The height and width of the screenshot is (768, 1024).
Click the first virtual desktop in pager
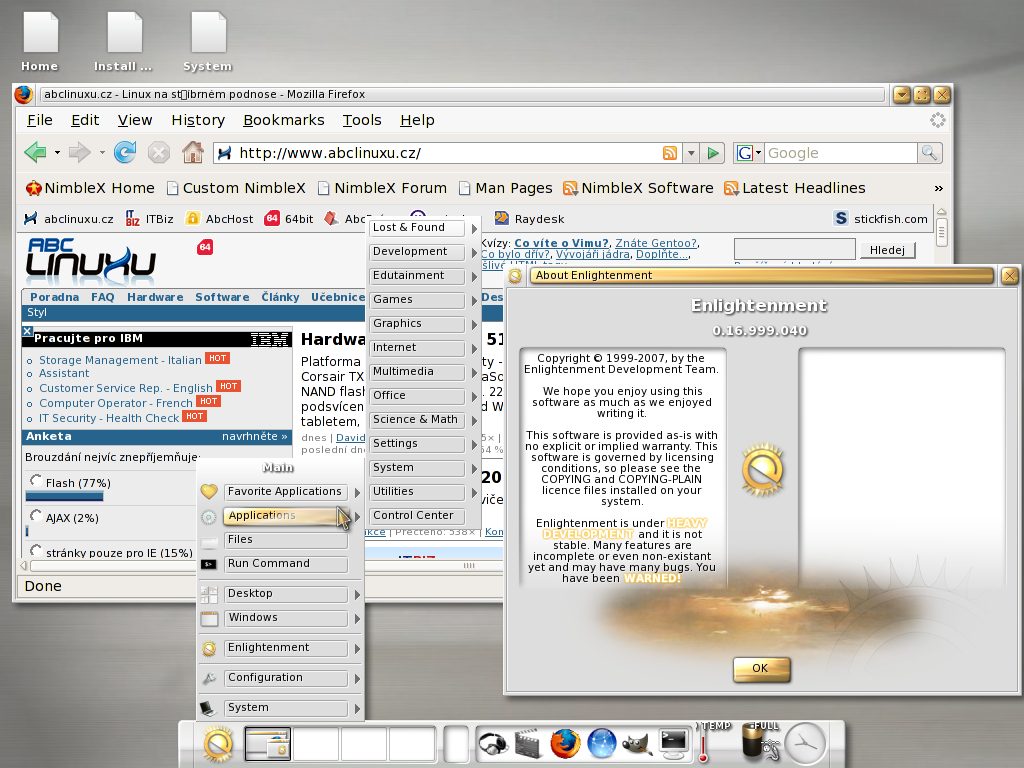coord(268,743)
